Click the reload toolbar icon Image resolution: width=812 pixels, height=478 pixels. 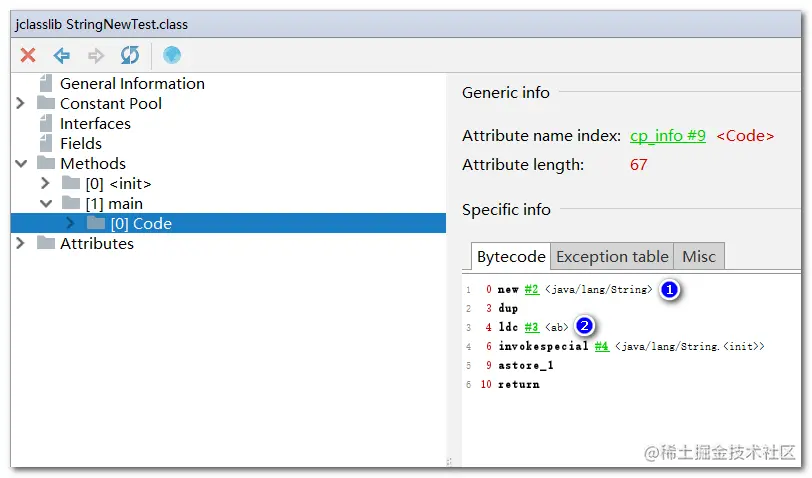tap(130, 56)
